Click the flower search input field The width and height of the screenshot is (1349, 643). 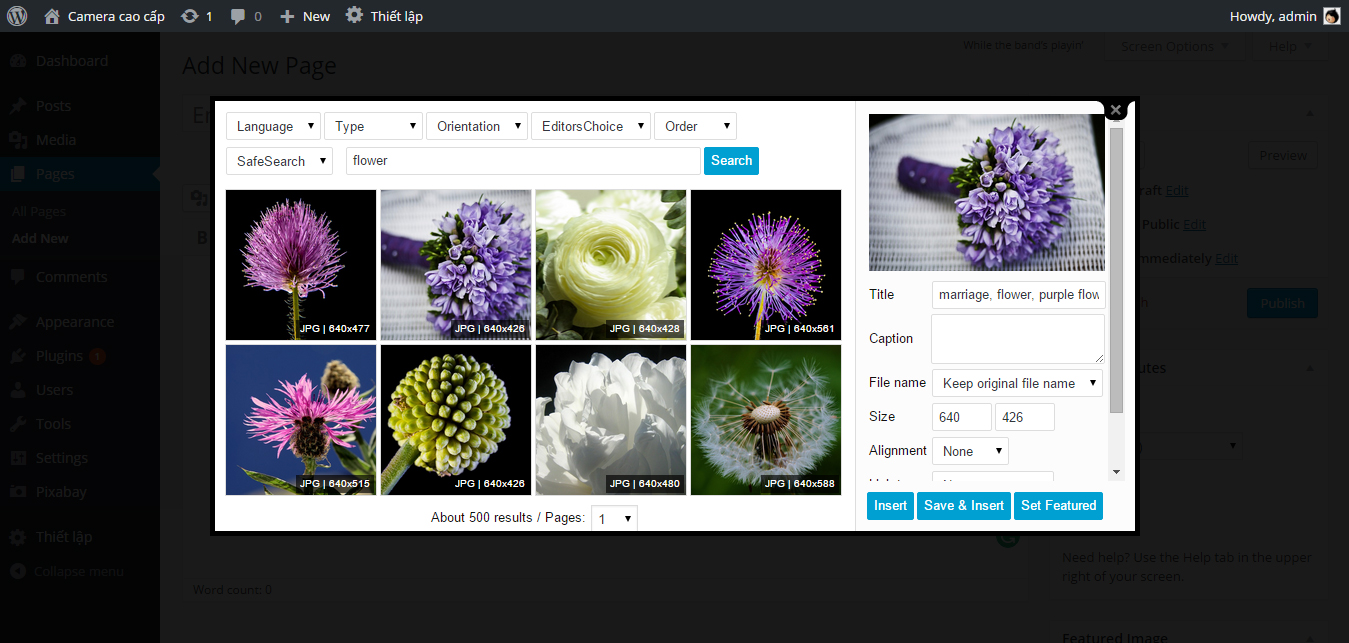[523, 161]
